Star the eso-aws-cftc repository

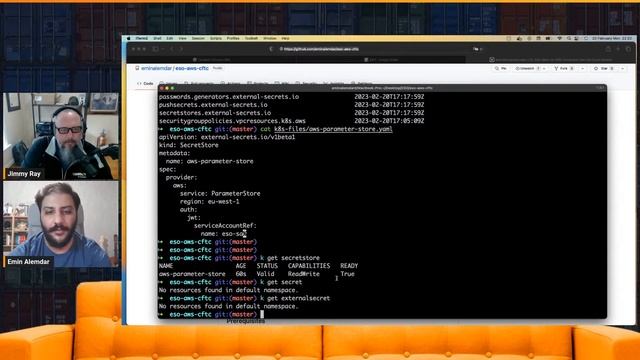coord(603,69)
